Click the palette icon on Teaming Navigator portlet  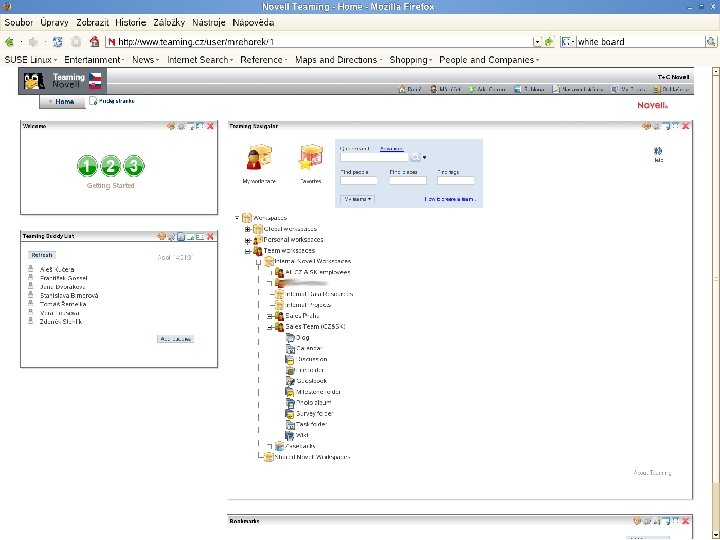pyautogui.click(x=646, y=126)
